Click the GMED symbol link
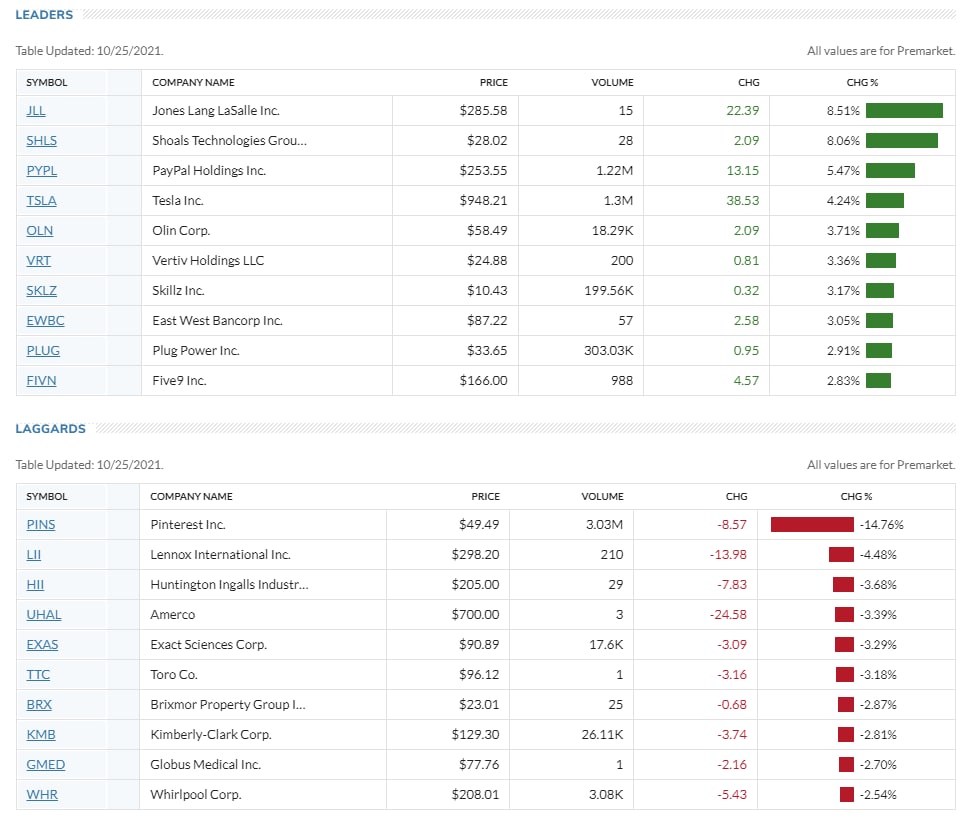Screen dimensions: 972x823 45,765
